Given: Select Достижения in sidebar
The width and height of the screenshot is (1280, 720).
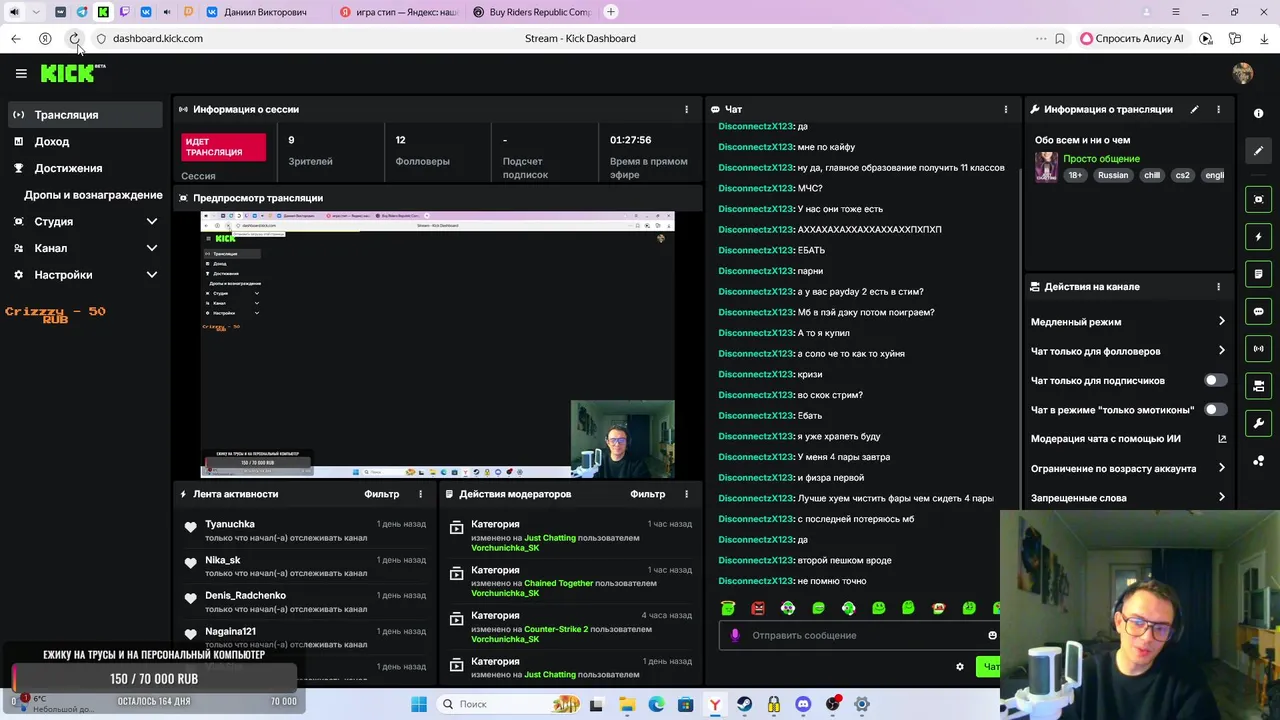Looking at the screenshot, I should click(85, 168).
